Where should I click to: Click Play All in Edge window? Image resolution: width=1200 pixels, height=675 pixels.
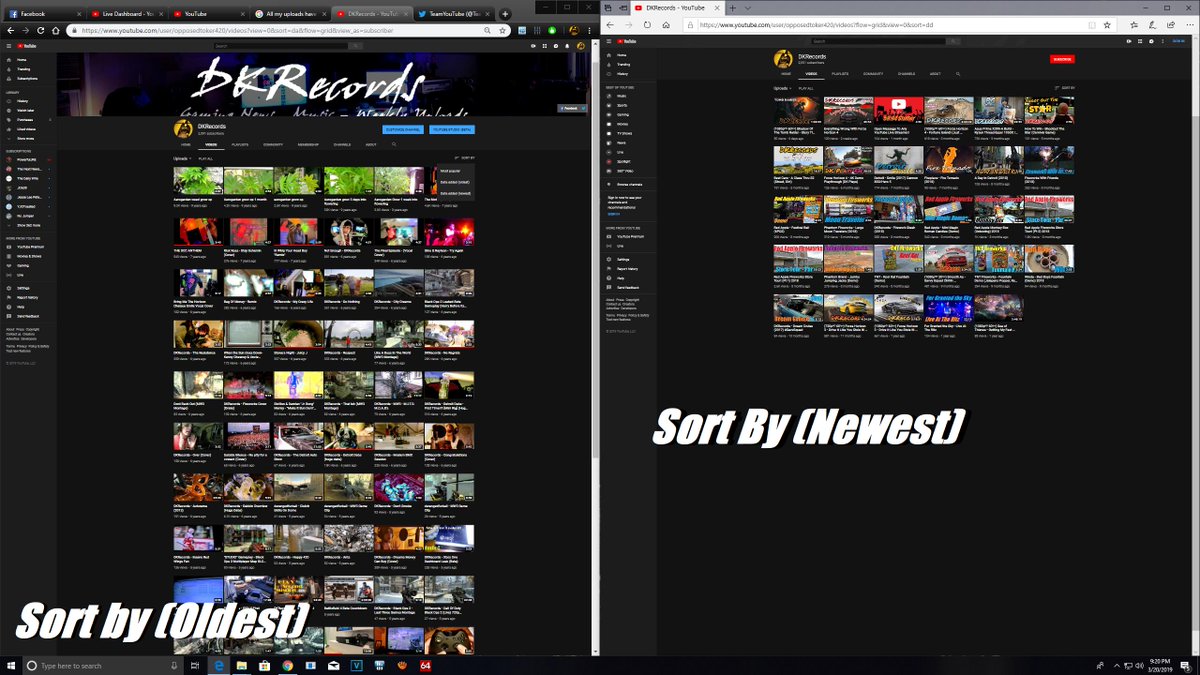[804, 88]
